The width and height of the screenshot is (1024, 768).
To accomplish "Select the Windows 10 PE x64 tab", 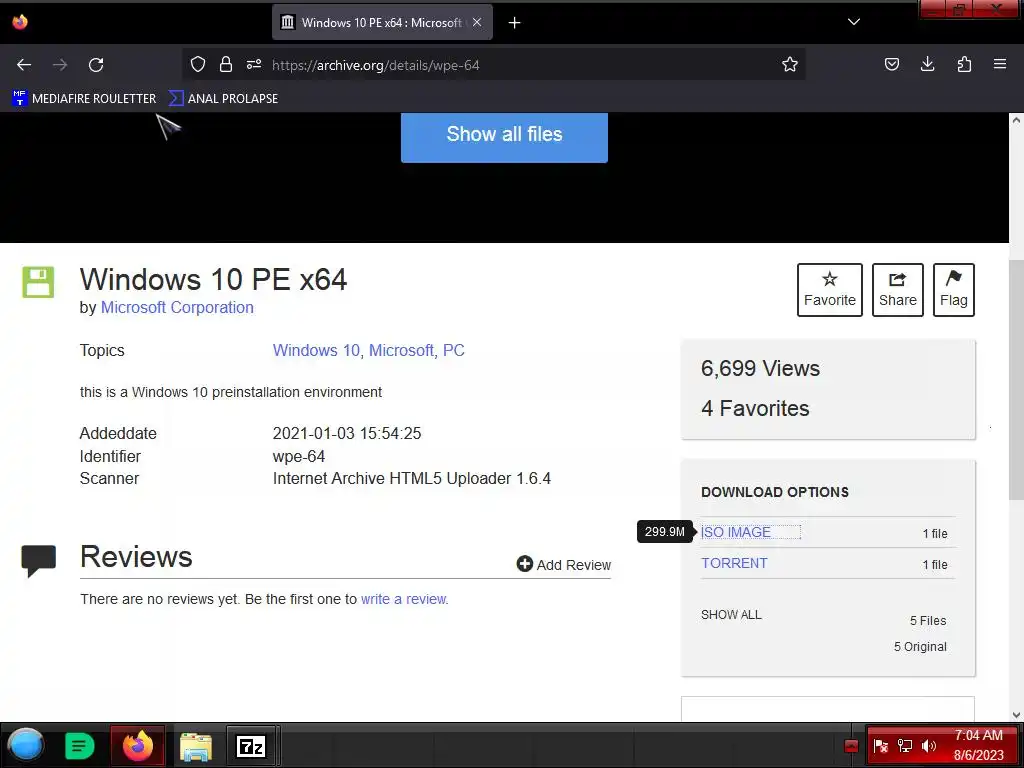I will pyautogui.click(x=382, y=22).
